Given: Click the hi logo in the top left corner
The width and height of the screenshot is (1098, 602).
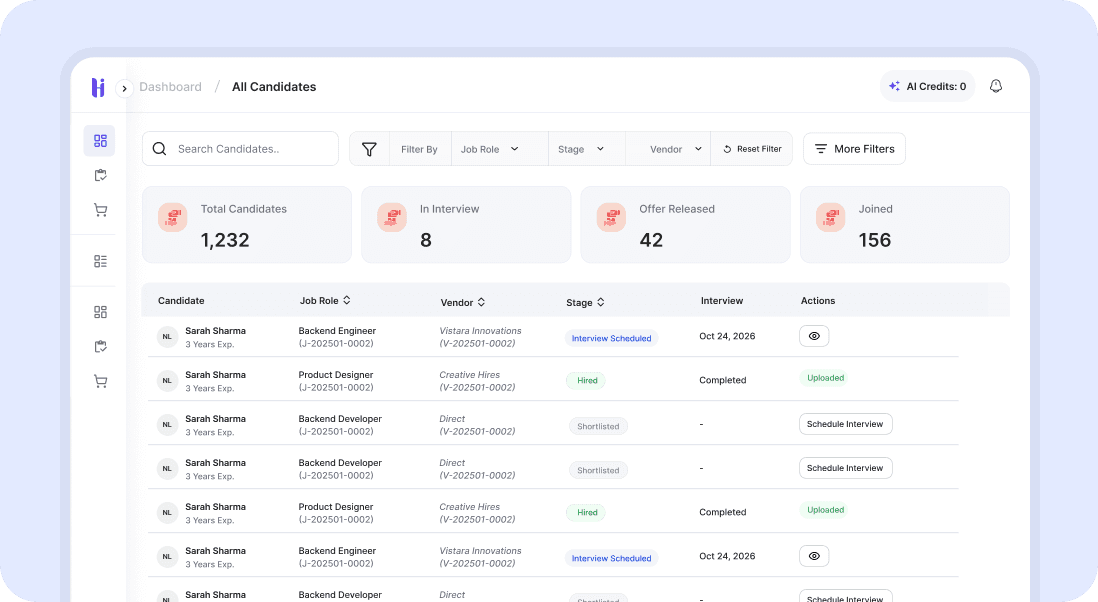Looking at the screenshot, I should tap(97, 87).
